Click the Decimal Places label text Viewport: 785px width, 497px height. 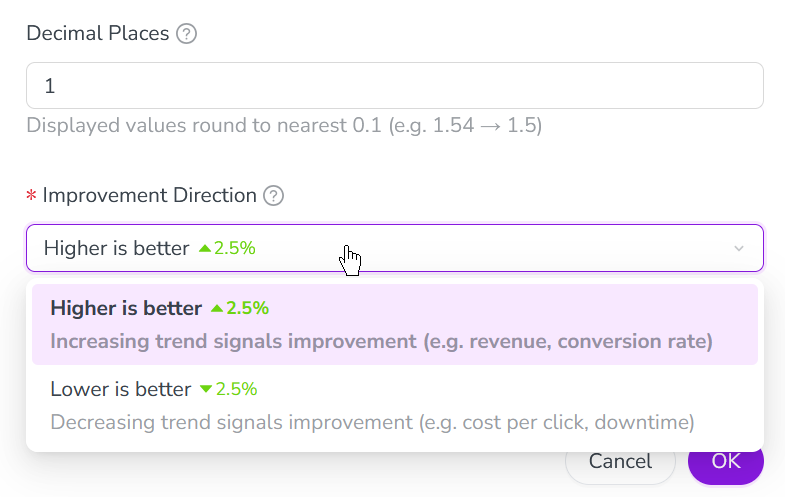(x=97, y=34)
